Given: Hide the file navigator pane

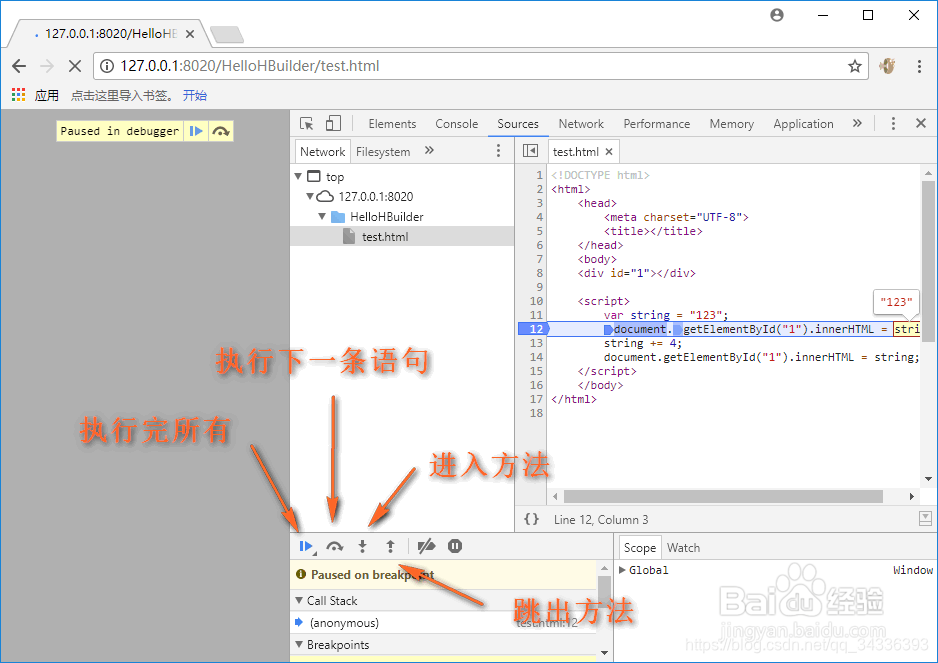Looking at the screenshot, I should point(530,151).
